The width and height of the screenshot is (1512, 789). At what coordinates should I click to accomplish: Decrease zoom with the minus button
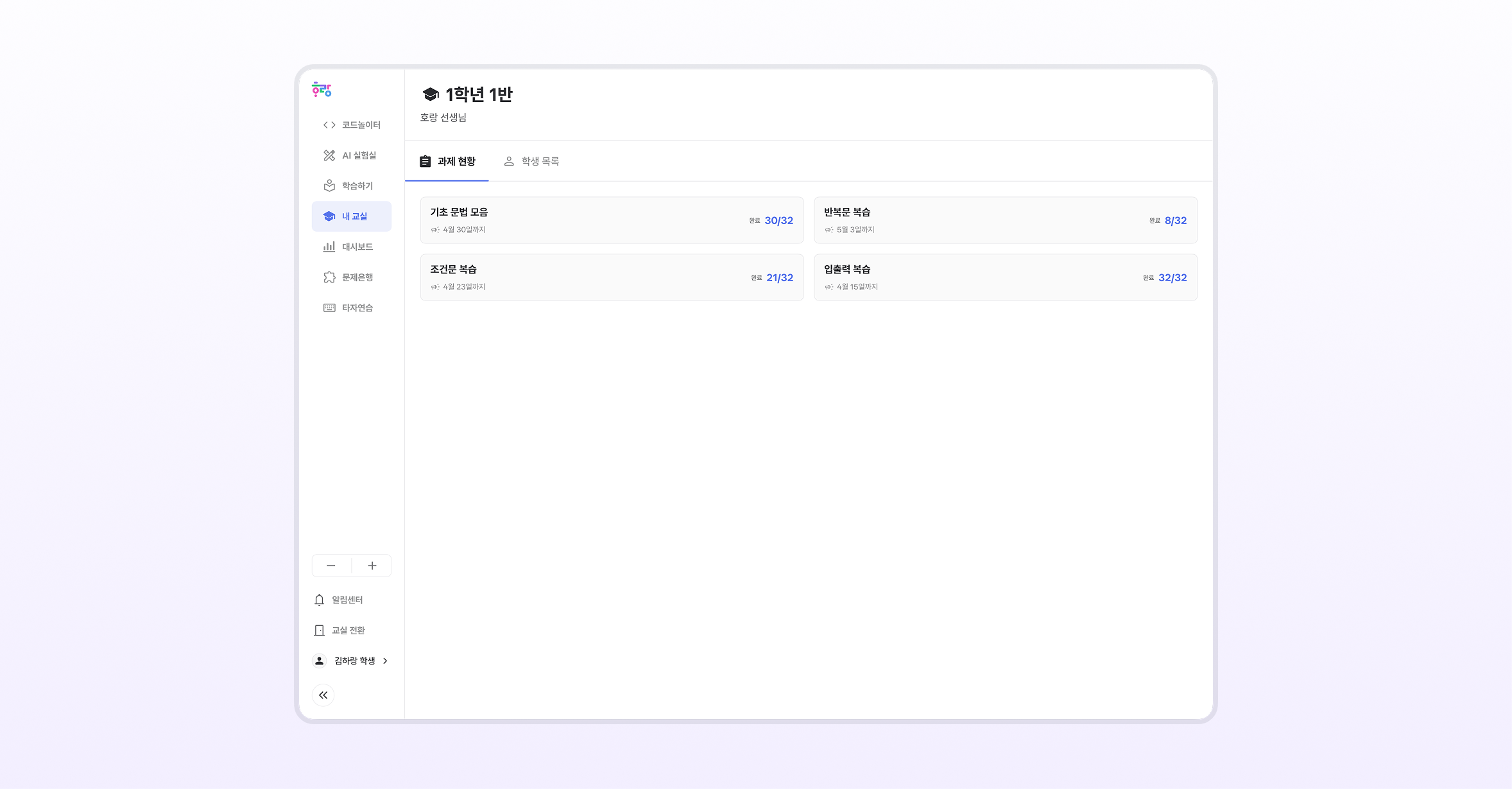click(331, 566)
